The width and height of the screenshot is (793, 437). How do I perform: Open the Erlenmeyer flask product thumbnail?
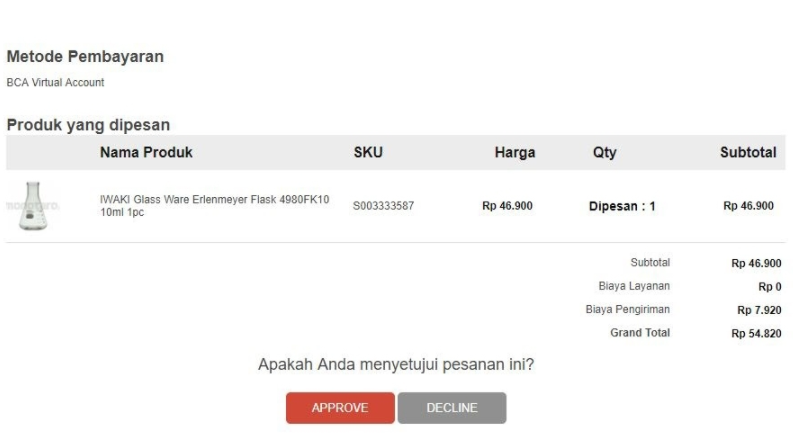point(33,206)
